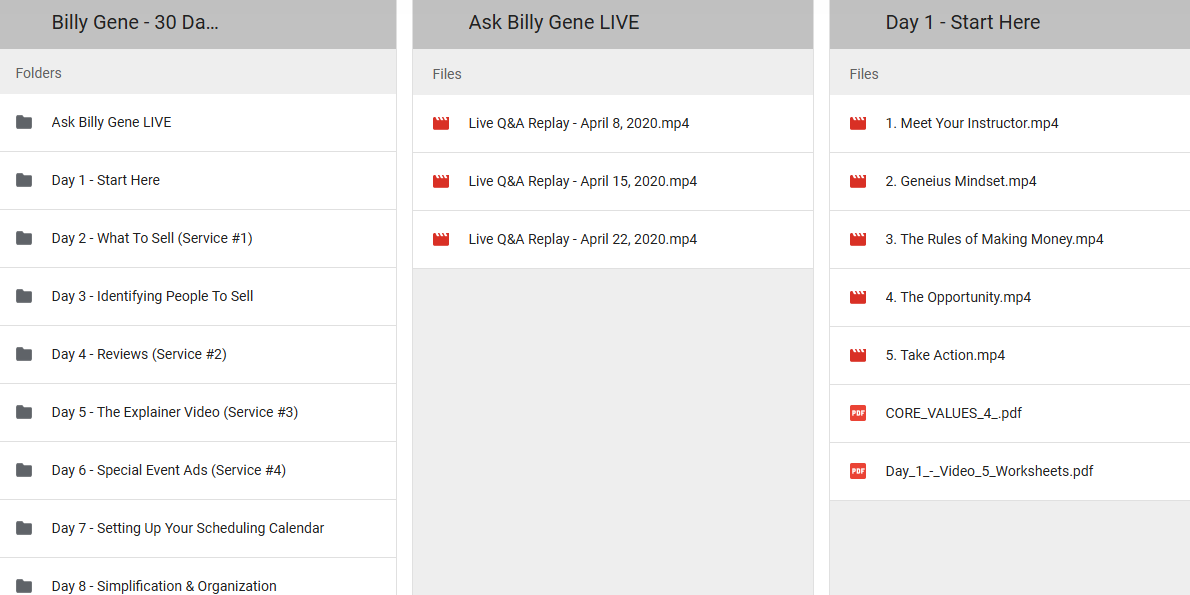Click the folder icon for Day 1 - Start Here
The height and width of the screenshot is (595, 1190).
24,180
